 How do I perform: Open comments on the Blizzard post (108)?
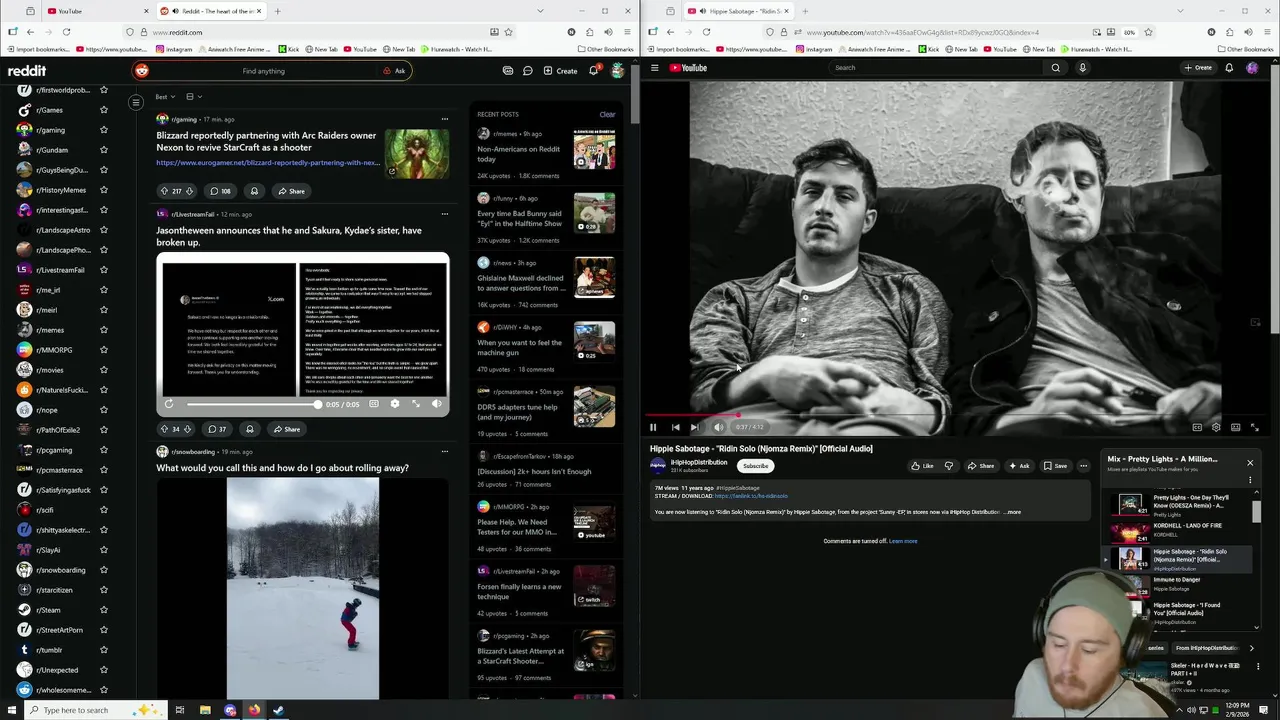(x=220, y=191)
